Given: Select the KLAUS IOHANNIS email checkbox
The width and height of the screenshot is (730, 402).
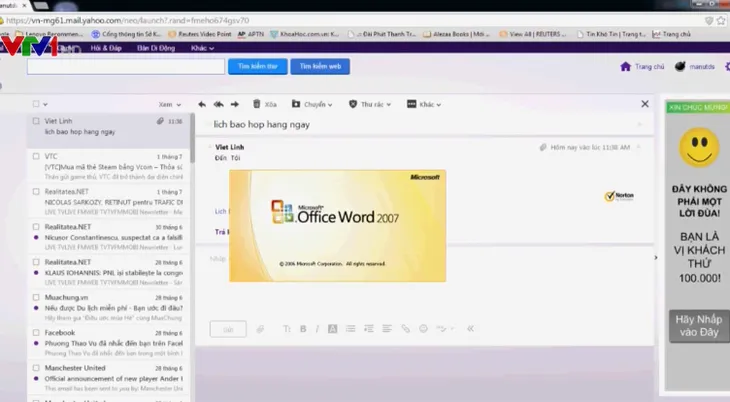Looking at the screenshot, I should tap(36, 262).
